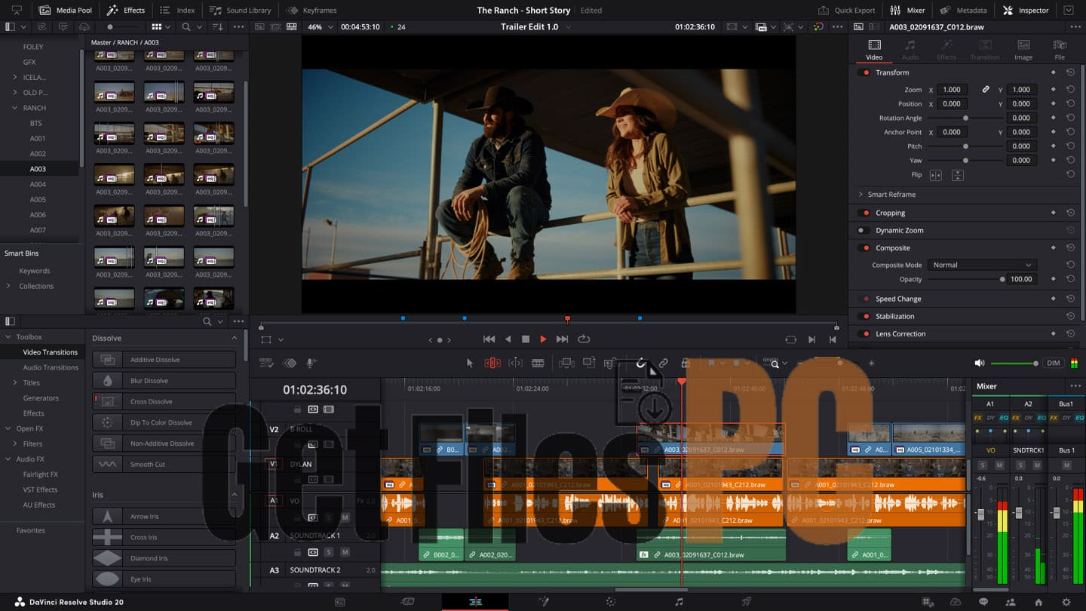Select Video Transitions in Toolbox
Image resolution: width=1086 pixels, height=611 pixels.
[x=50, y=353]
